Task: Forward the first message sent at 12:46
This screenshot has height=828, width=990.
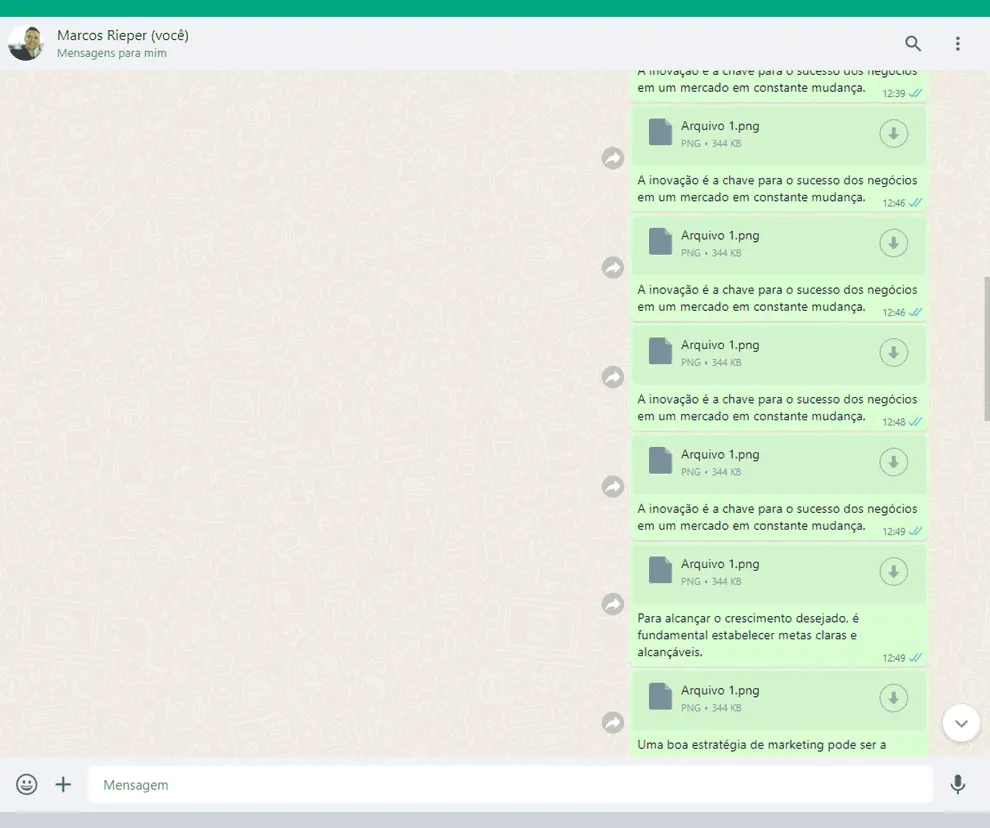Action: (x=612, y=158)
